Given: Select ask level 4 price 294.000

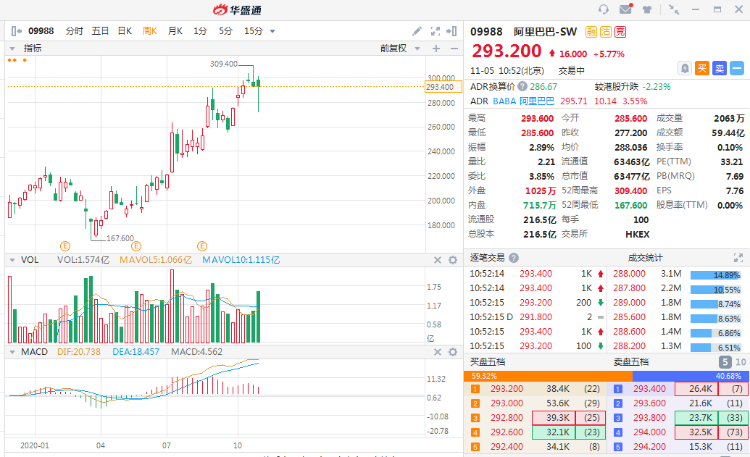Looking at the screenshot, I should [x=649, y=432].
